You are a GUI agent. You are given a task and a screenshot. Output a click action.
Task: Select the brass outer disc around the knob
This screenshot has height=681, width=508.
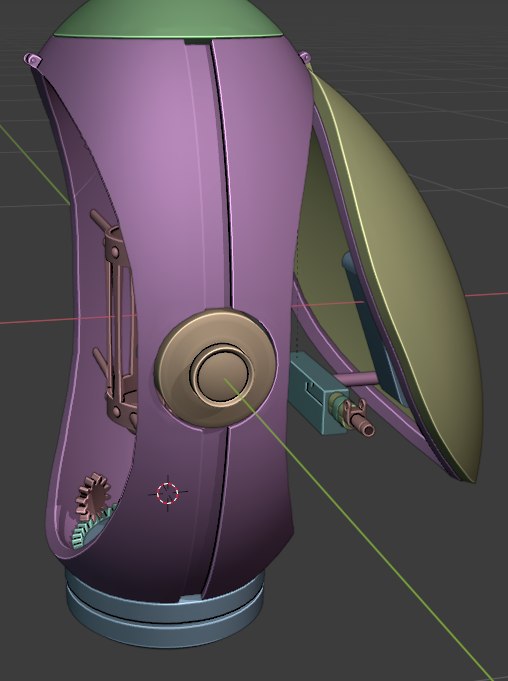click(216, 368)
